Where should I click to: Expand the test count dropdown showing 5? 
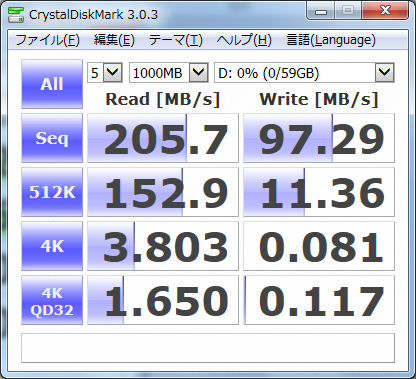112,72
